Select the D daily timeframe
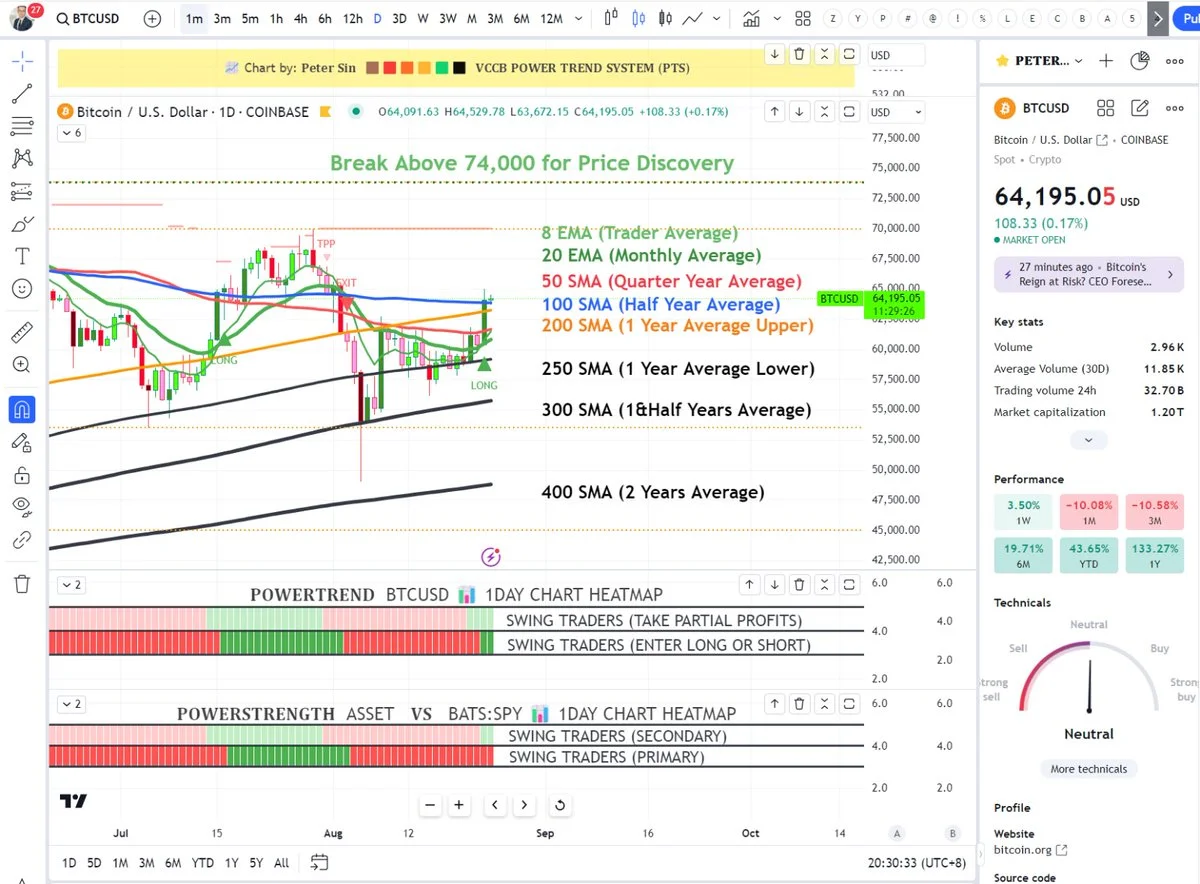Image resolution: width=1200 pixels, height=884 pixels. coord(377,18)
